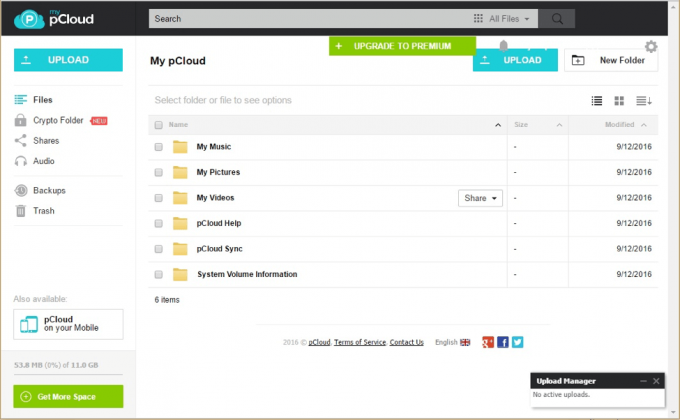Screen dimensions: 680x420
Task: Sort by the Name column arrow
Action: coord(498,125)
